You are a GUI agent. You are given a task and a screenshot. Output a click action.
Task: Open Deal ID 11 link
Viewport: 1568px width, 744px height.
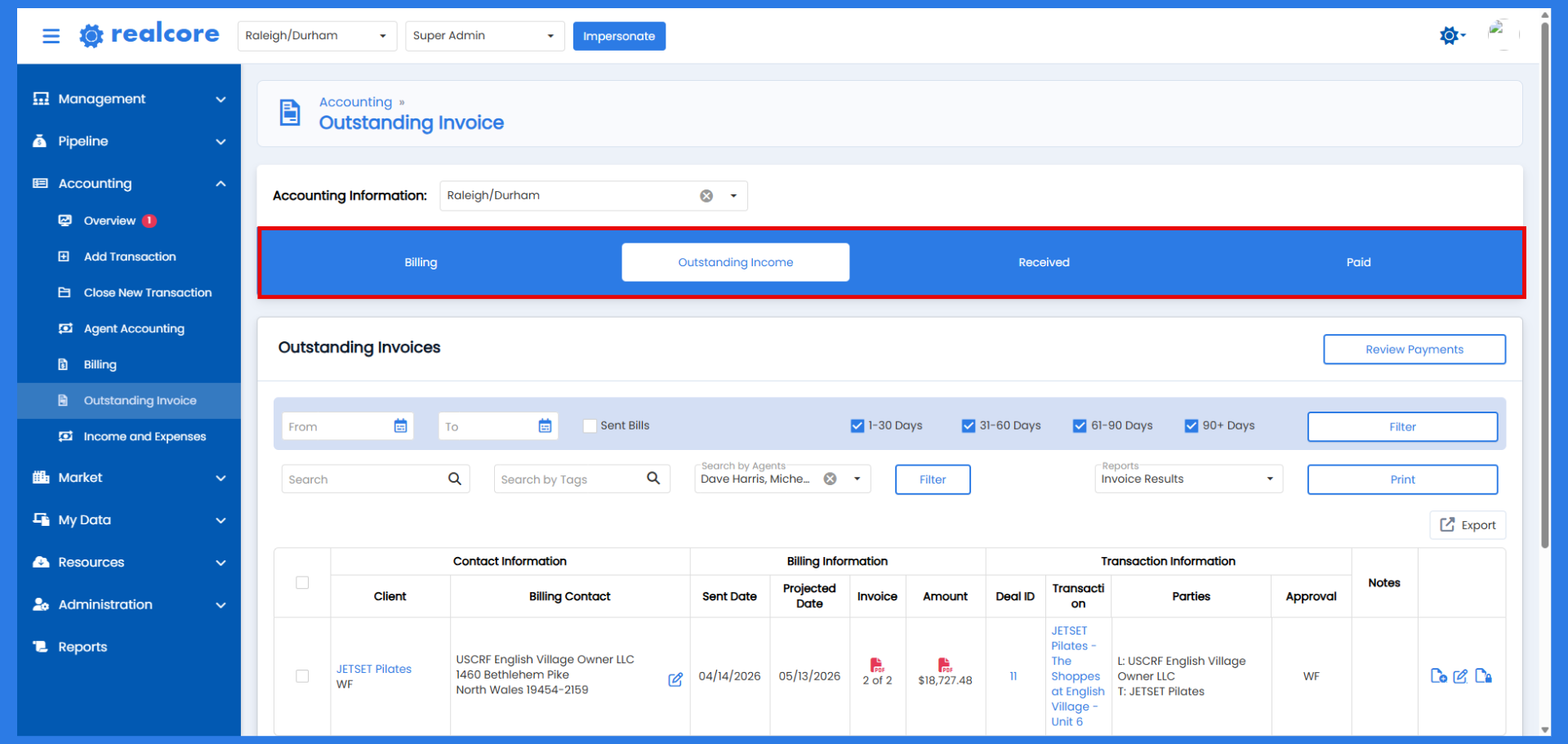pyautogui.click(x=1013, y=676)
